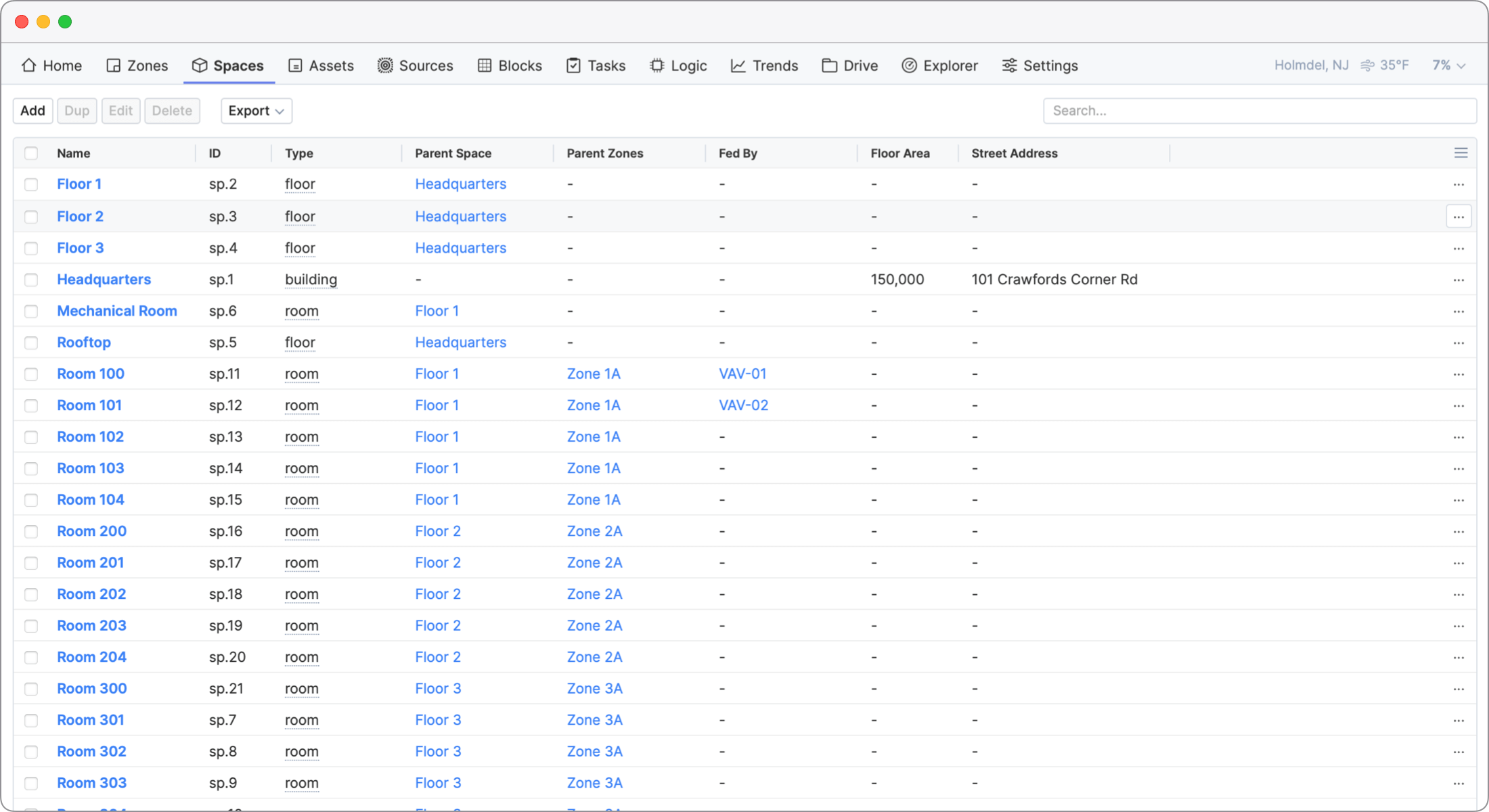Click the Settings sliders icon
This screenshot has height=812, width=1489.
[1009, 66]
